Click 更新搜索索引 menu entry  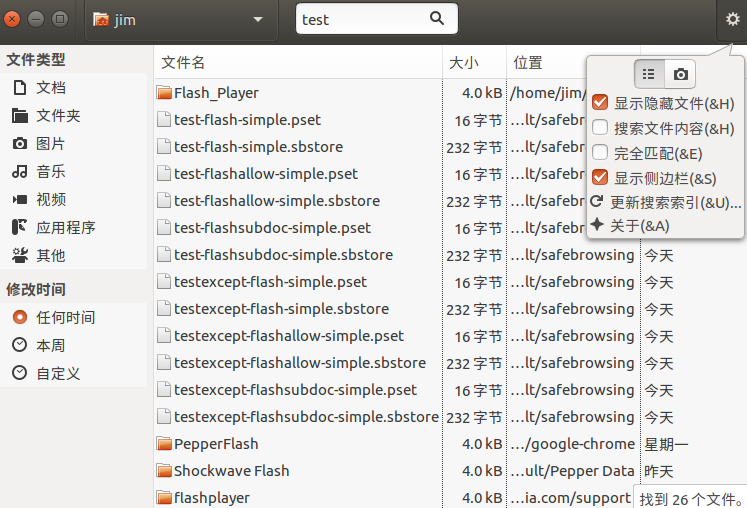pos(665,203)
